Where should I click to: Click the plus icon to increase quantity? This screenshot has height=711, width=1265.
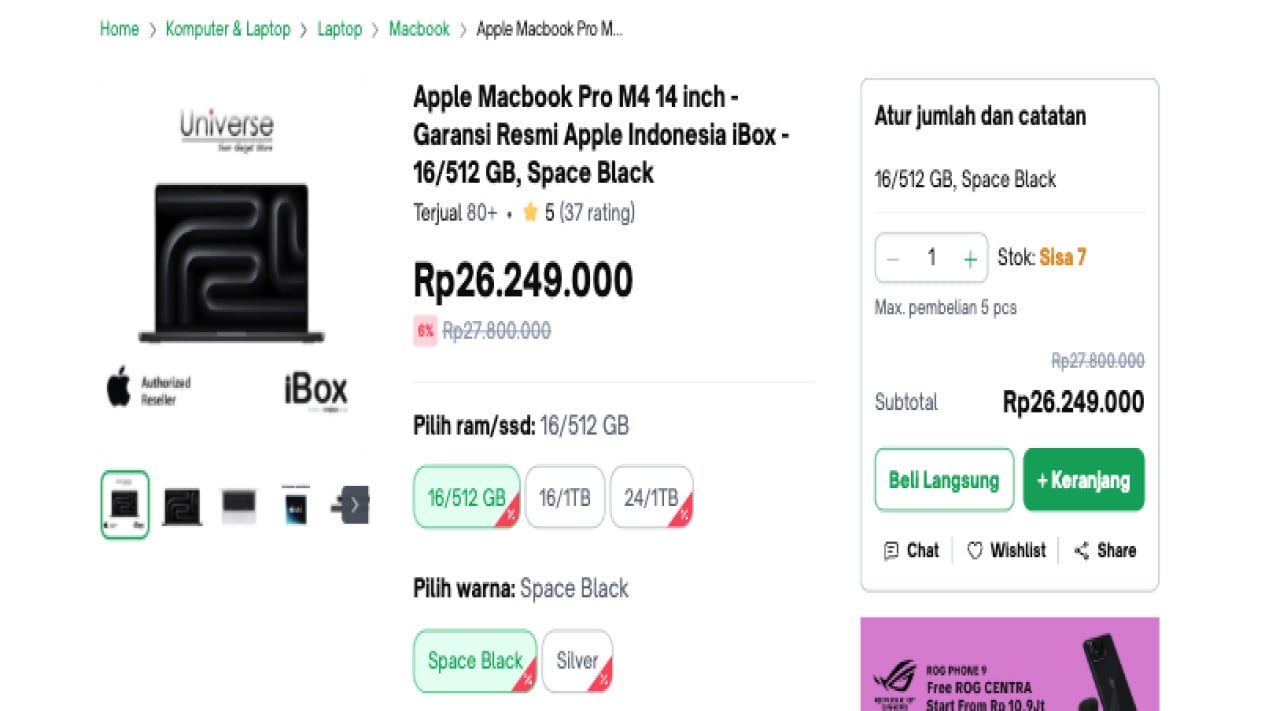[969, 259]
